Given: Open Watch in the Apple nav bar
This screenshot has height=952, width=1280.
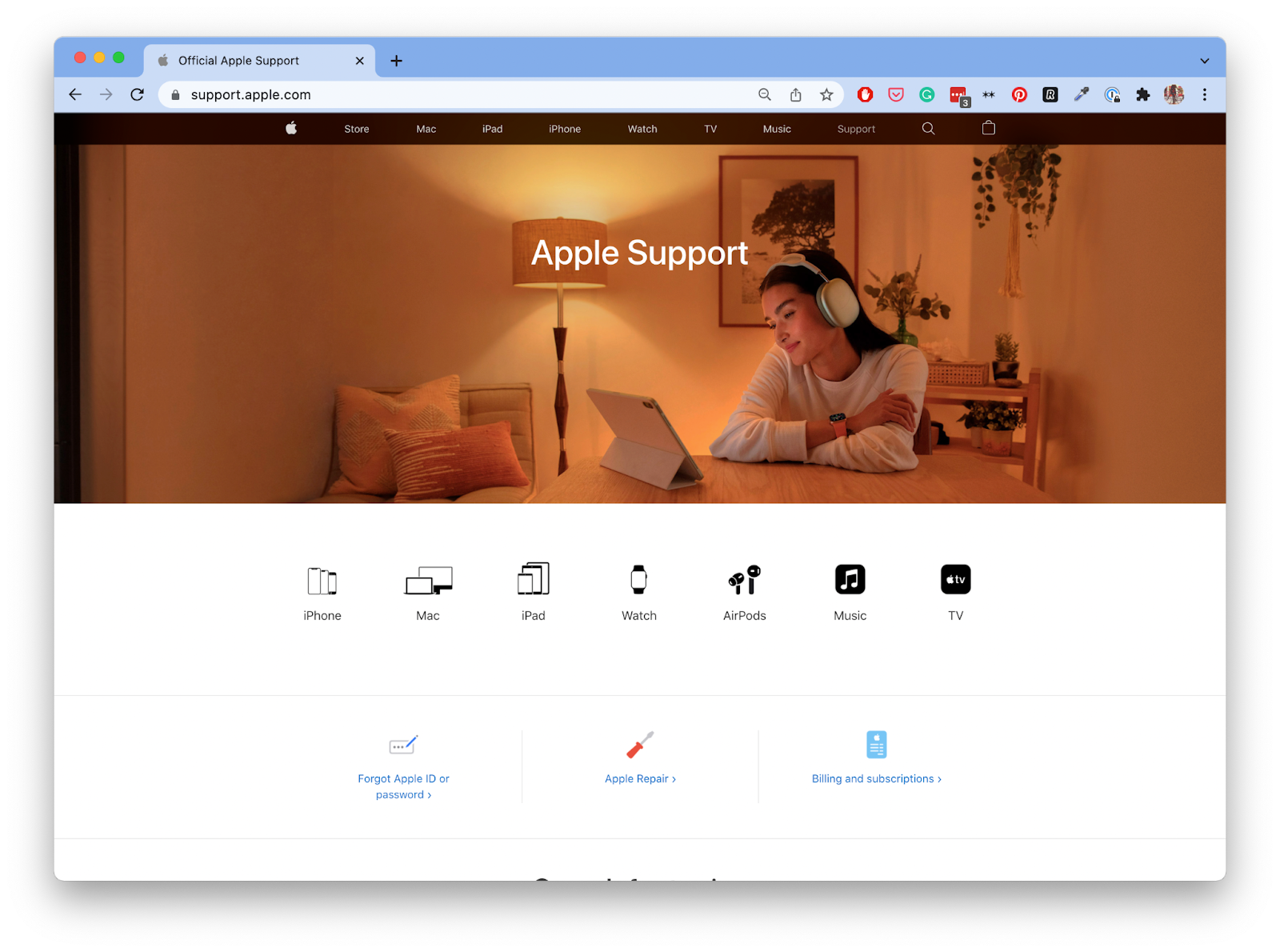Looking at the screenshot, I should [x=642, y=129].
